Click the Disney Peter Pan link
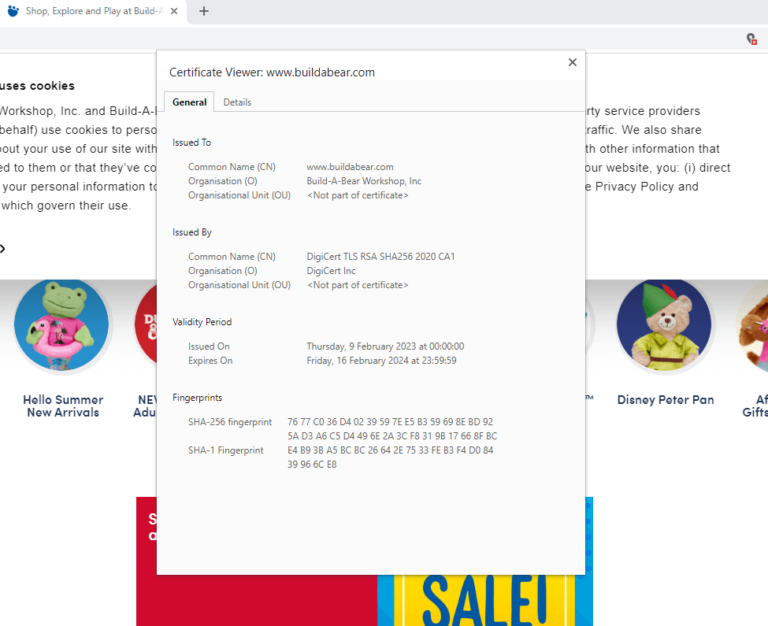 click(x=665, y=400)
